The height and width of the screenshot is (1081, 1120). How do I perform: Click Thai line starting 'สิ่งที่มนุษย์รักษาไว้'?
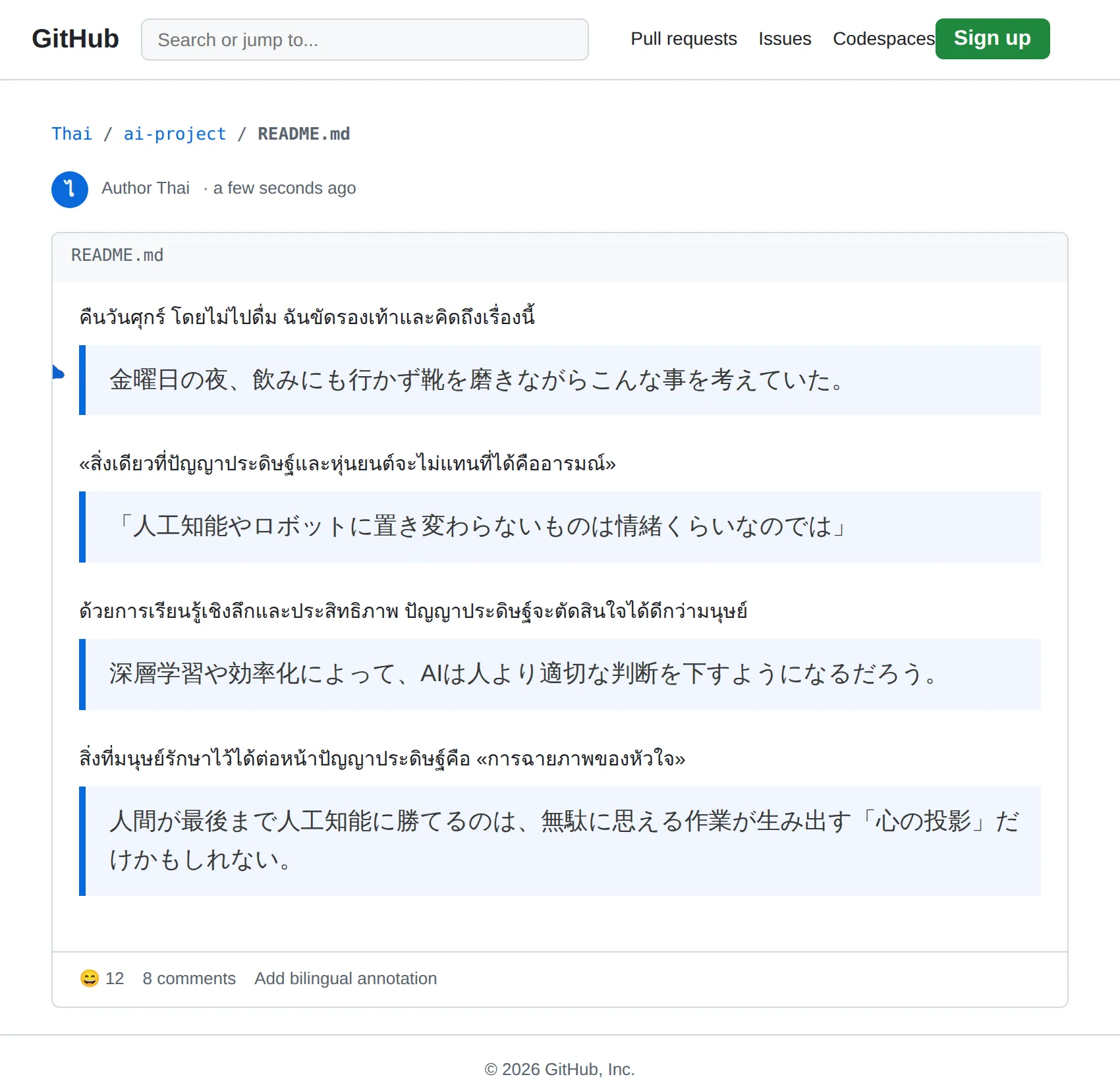[382, 759]
